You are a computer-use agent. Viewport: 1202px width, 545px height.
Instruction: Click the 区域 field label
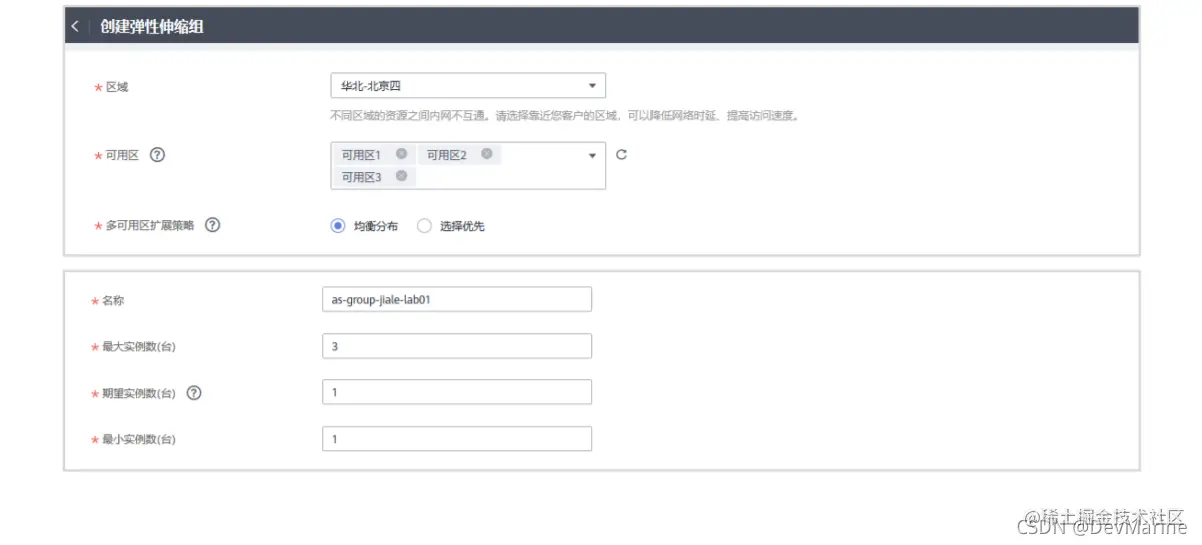pos(117,87)
